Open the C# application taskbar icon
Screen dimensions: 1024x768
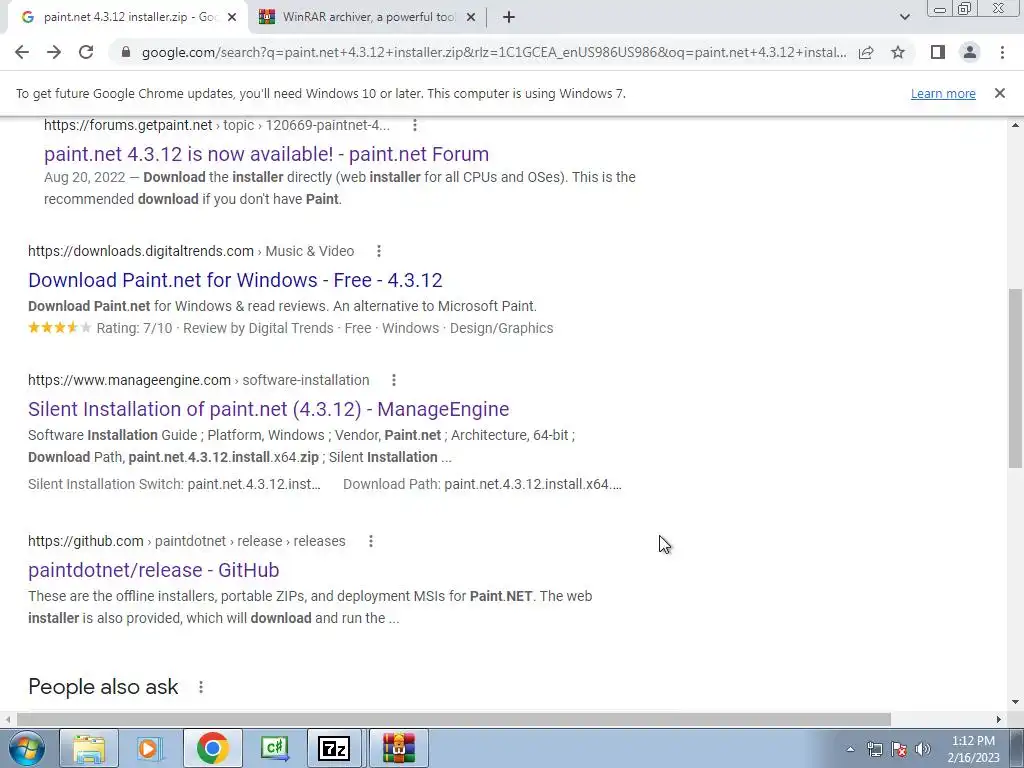pos(274,748)
